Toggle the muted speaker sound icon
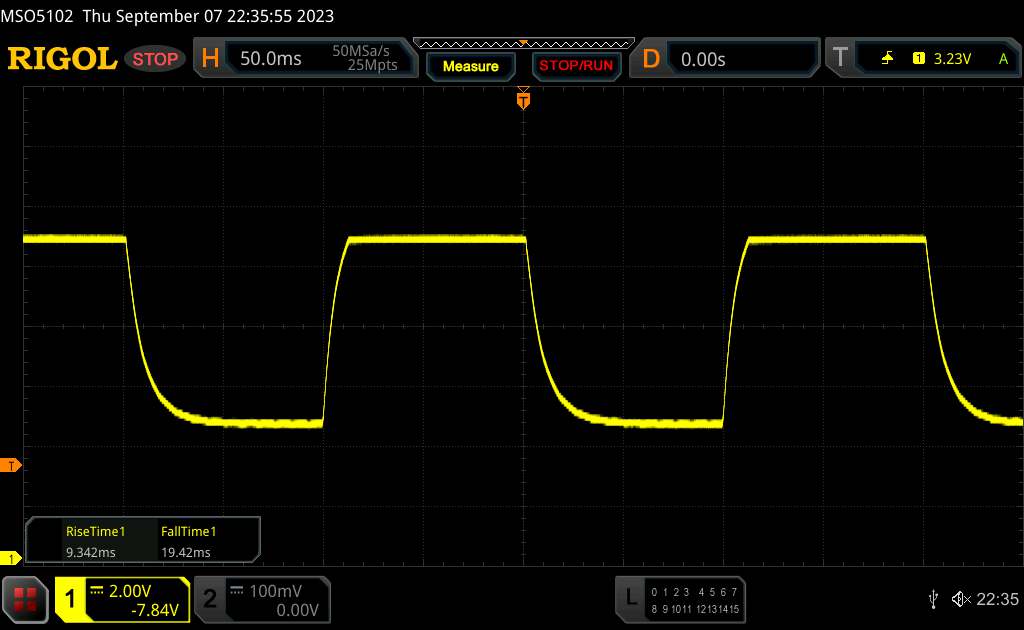1024x630 pixels. (x=960, y=598)
